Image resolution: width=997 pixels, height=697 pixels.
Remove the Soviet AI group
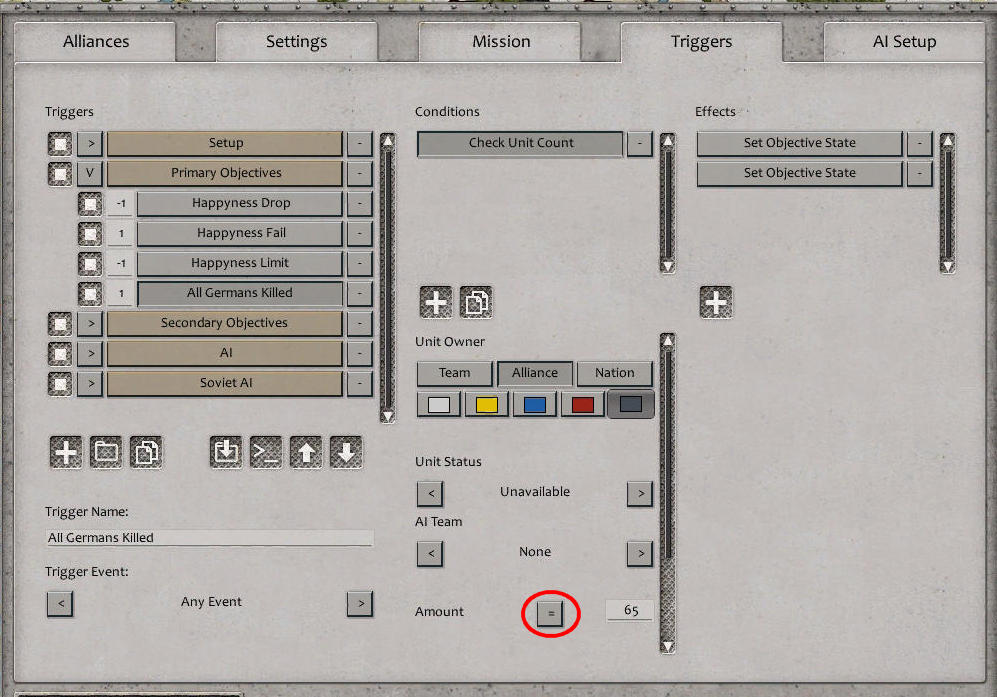pos(360,383)
